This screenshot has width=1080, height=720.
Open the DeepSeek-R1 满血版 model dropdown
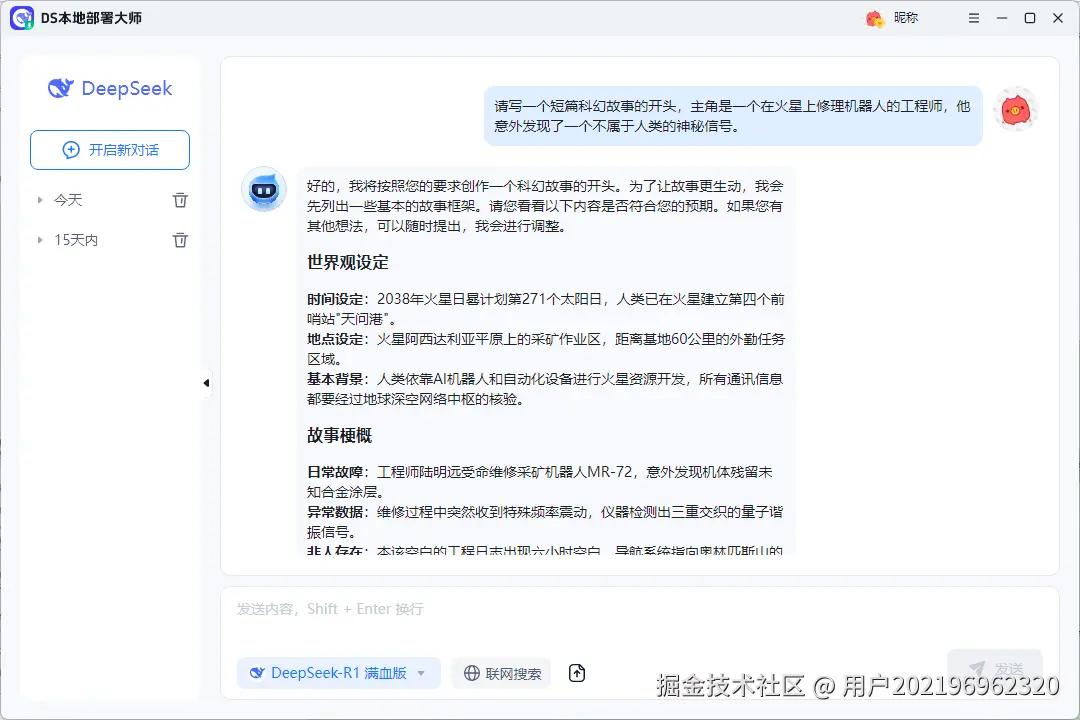point(338,673)
